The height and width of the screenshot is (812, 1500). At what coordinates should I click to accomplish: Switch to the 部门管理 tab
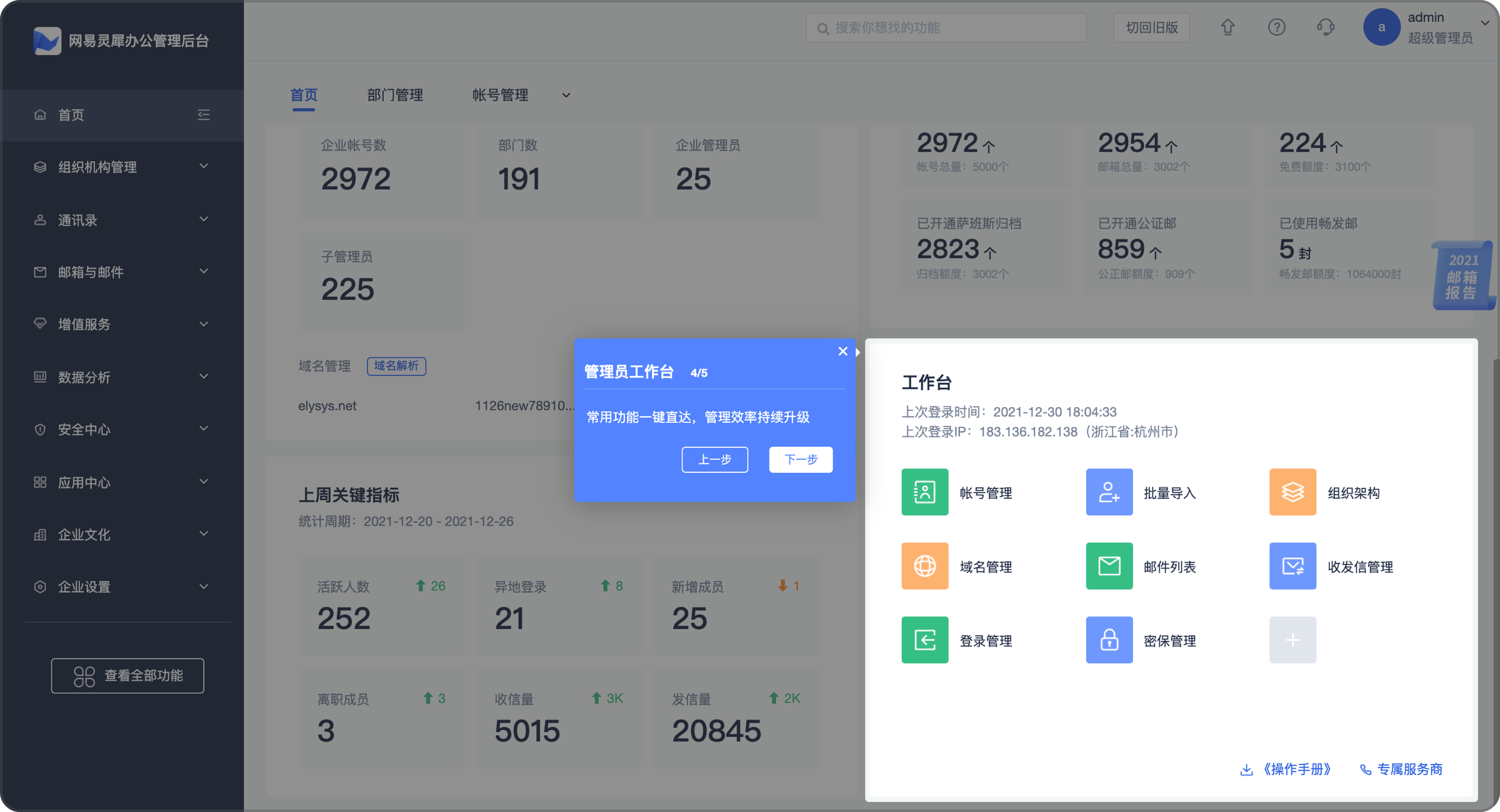tap(395, 95)
